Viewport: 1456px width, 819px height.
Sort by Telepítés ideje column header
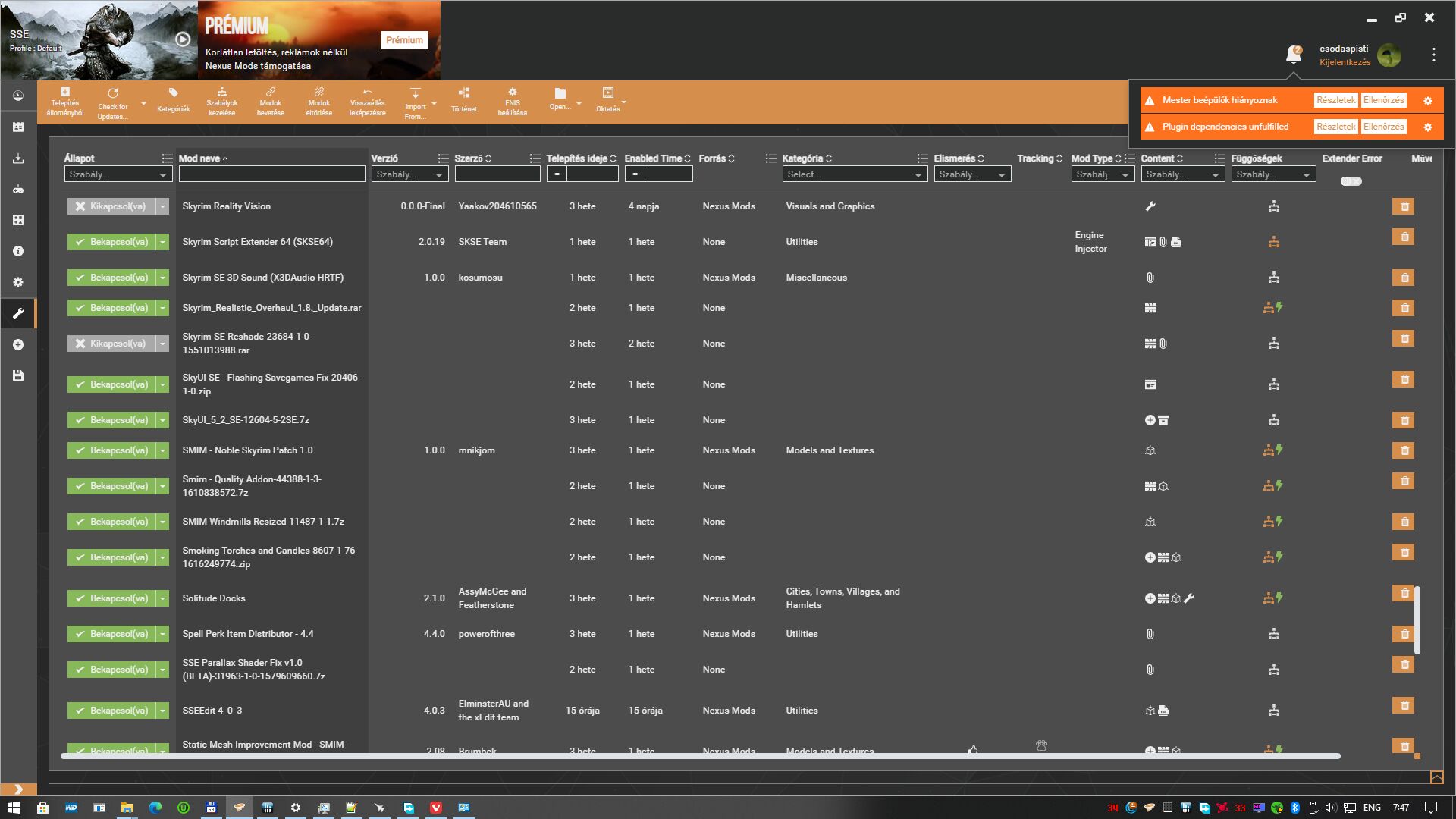581,158
